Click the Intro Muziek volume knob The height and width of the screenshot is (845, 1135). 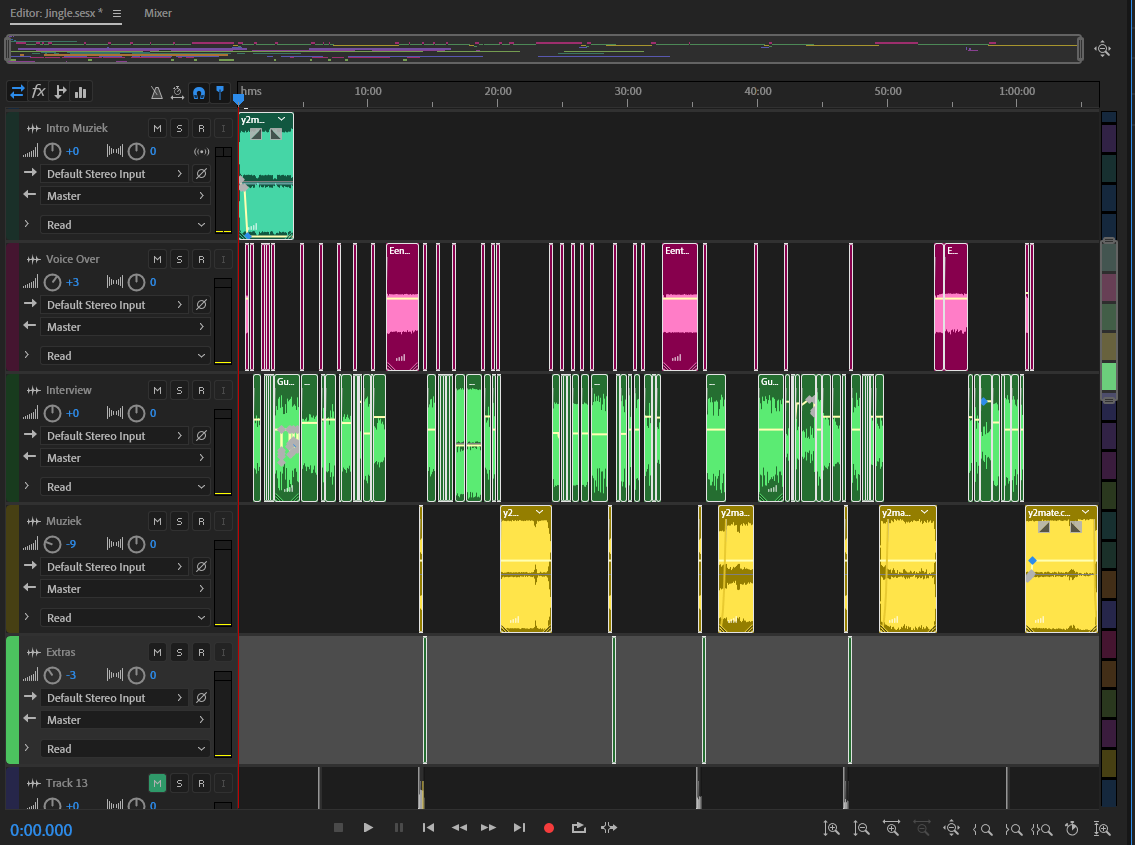pyautogui.click(x=52, y=151)
